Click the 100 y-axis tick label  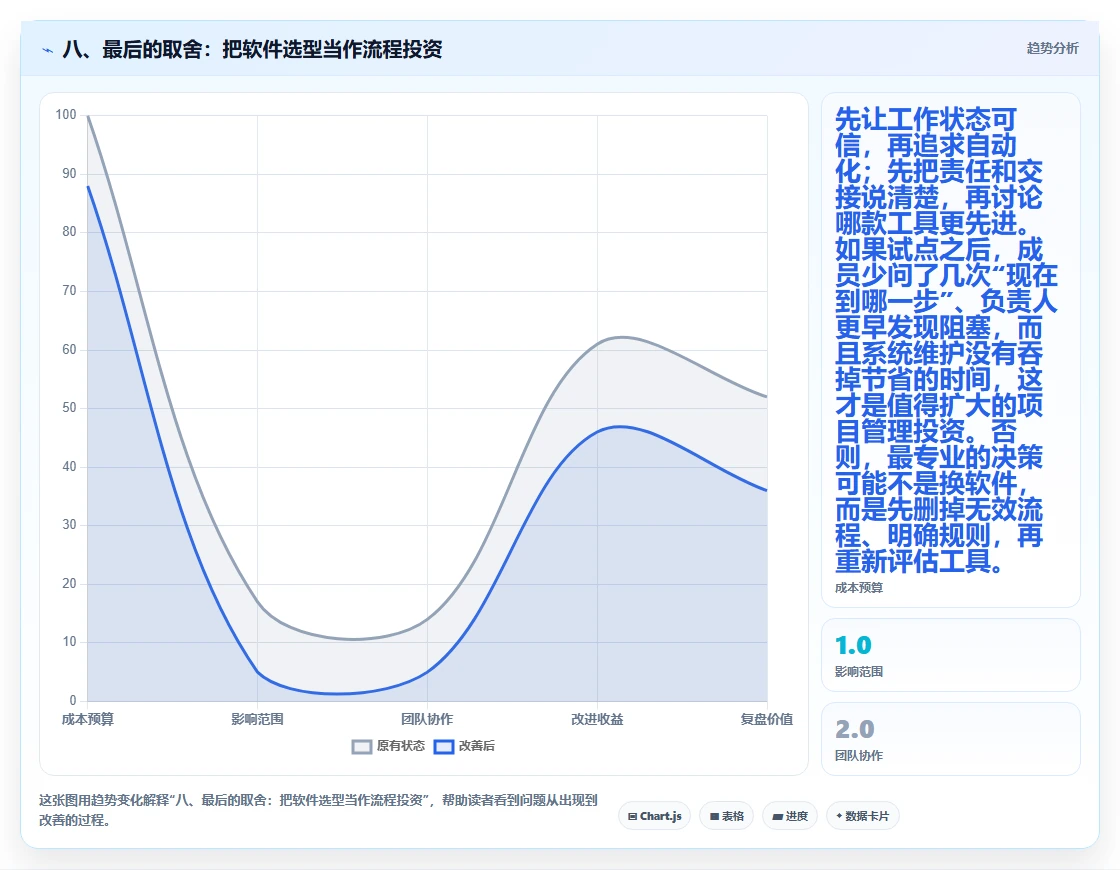click(x=66, y=114)
